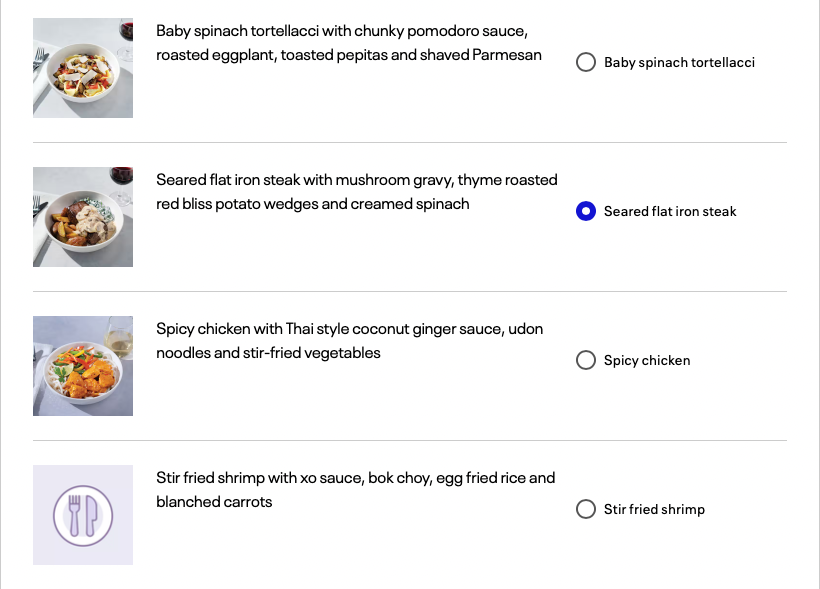
Task: Select the Baby spinach tortellacci radio button
Action: point(586,62)
